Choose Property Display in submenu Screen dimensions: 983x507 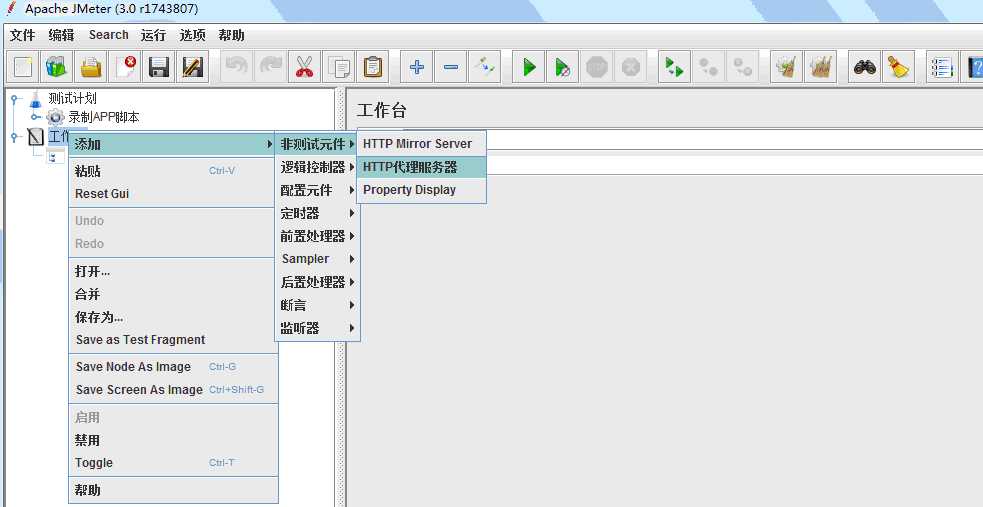point(421,190)
